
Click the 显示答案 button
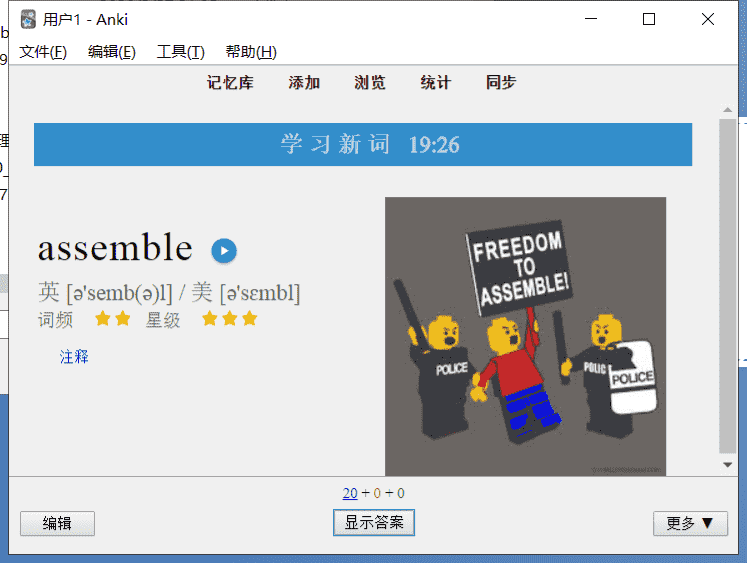[374, 523]
